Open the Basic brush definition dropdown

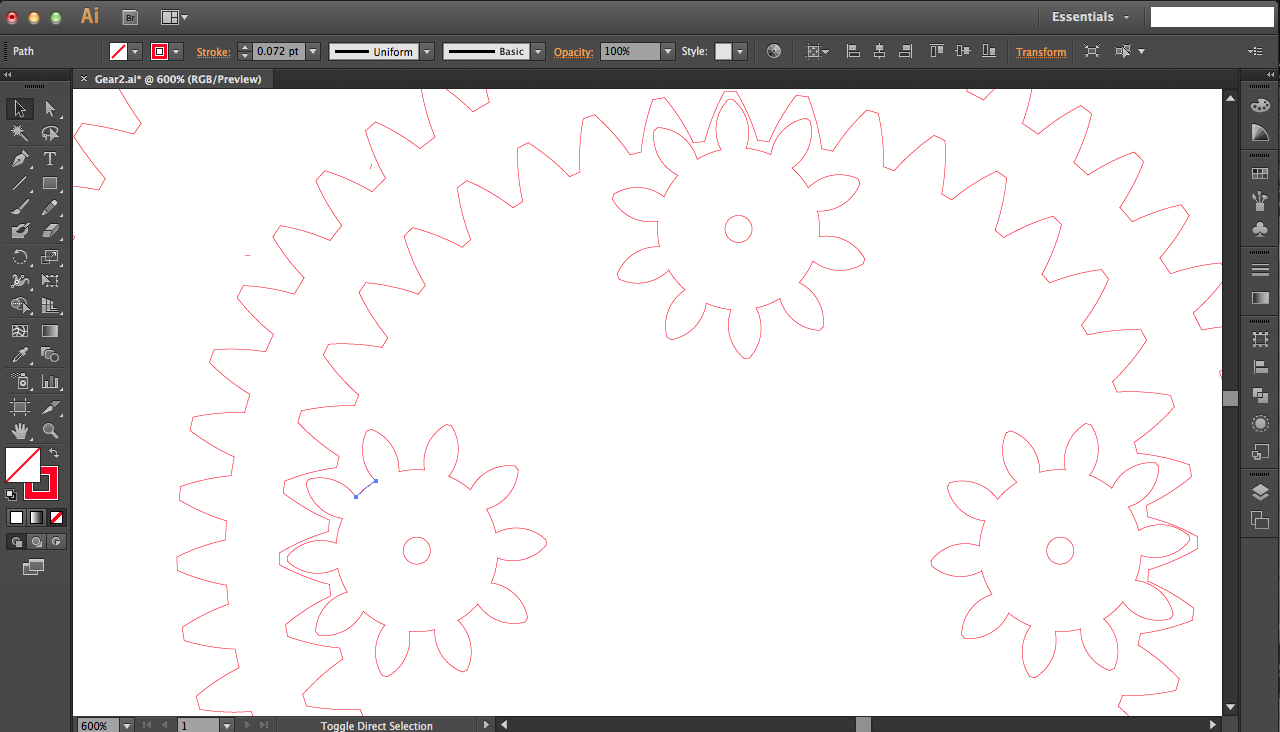pyautogui.click(x=538, y=51)
